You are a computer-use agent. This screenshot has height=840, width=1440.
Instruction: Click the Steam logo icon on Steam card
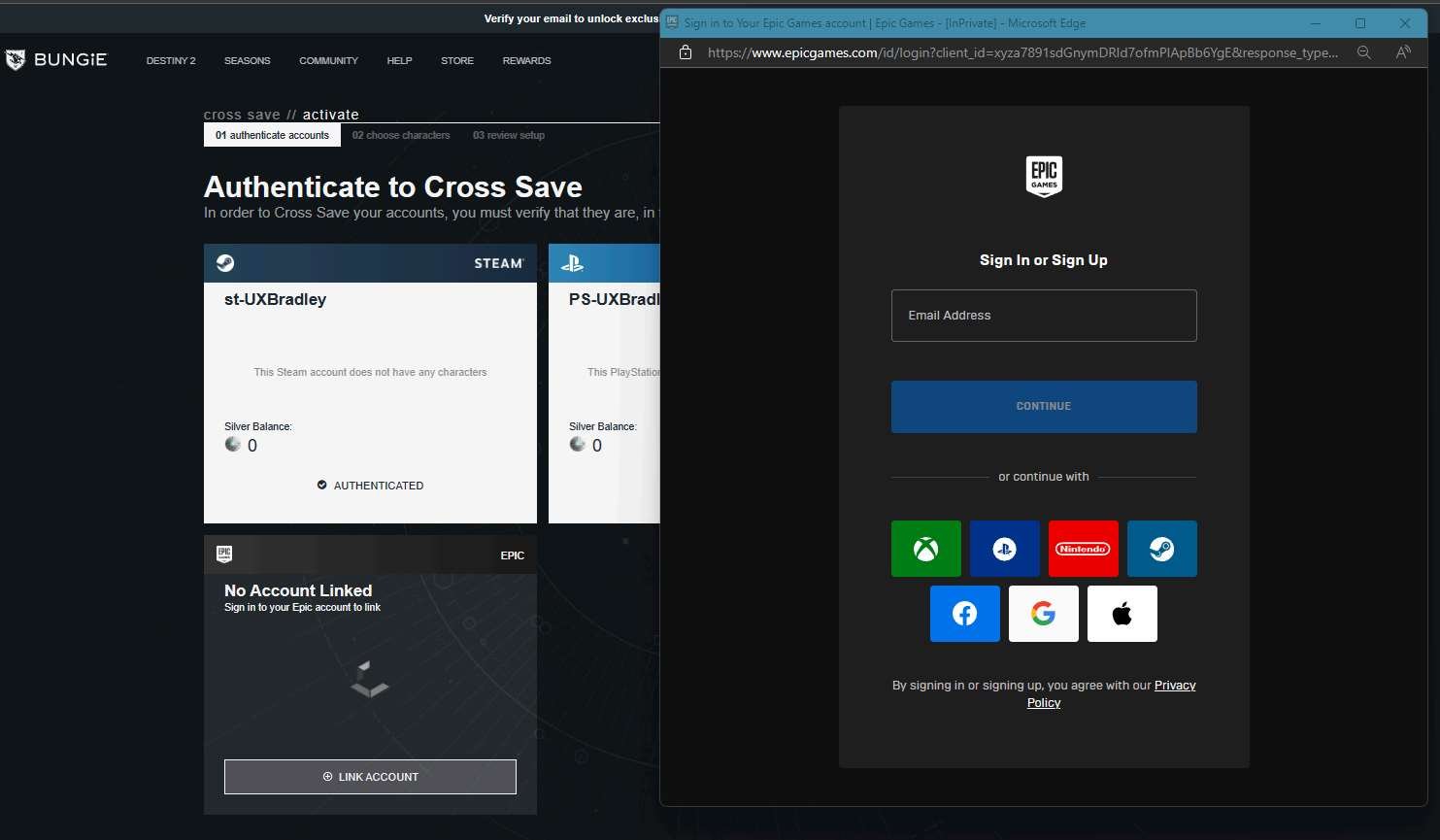pos(225,263)
